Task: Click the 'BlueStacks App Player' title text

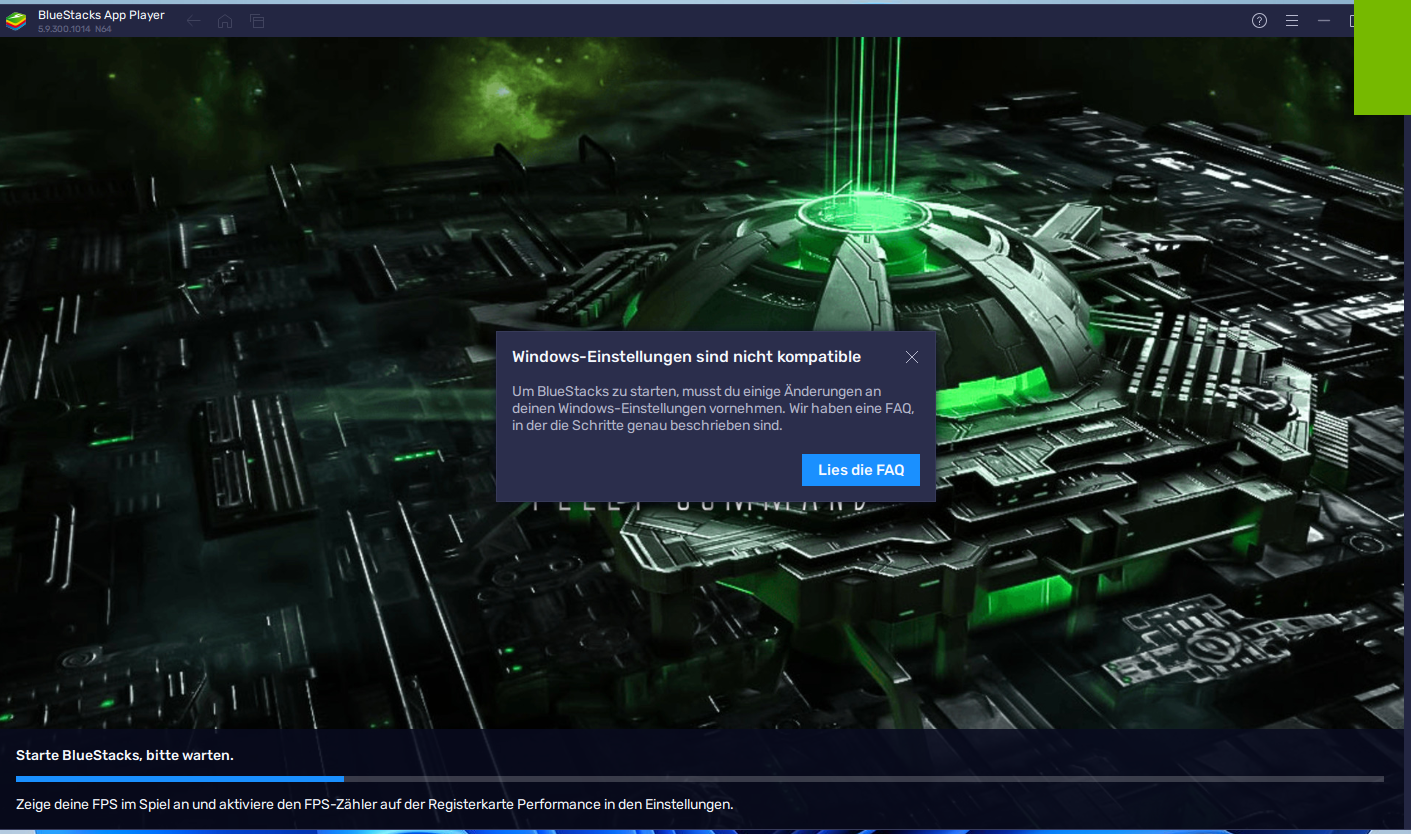Action: pyautogui.click(x=101, y=15)
